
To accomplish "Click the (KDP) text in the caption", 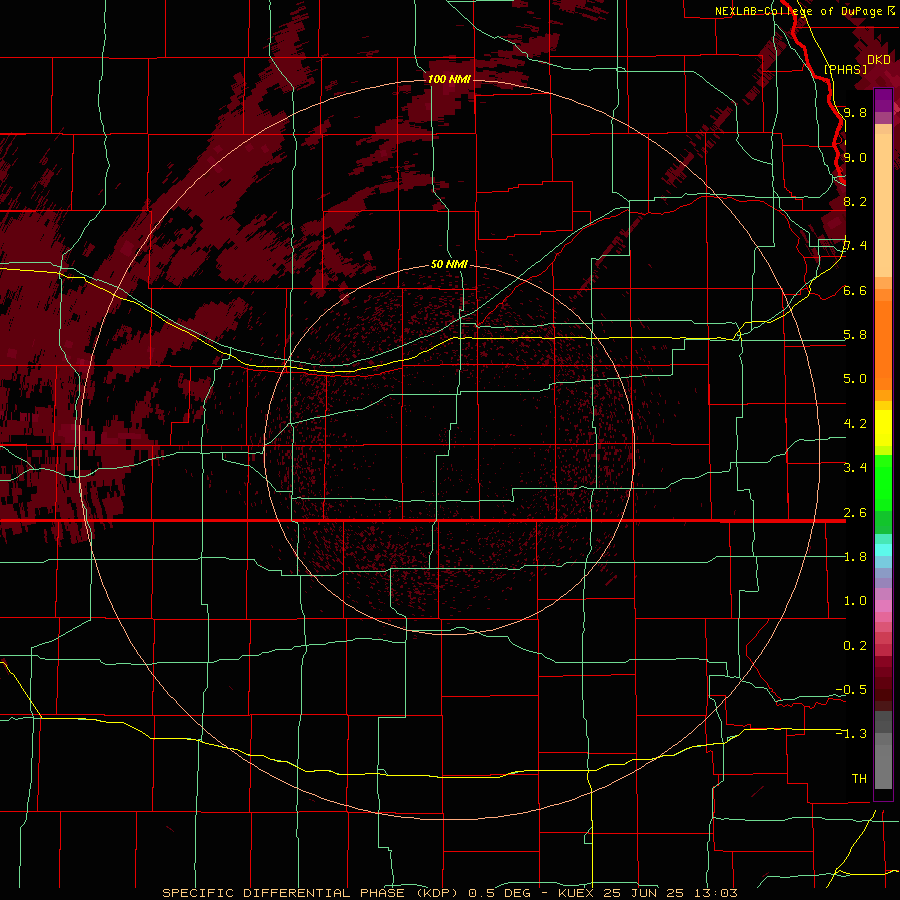I will [435, 893].
